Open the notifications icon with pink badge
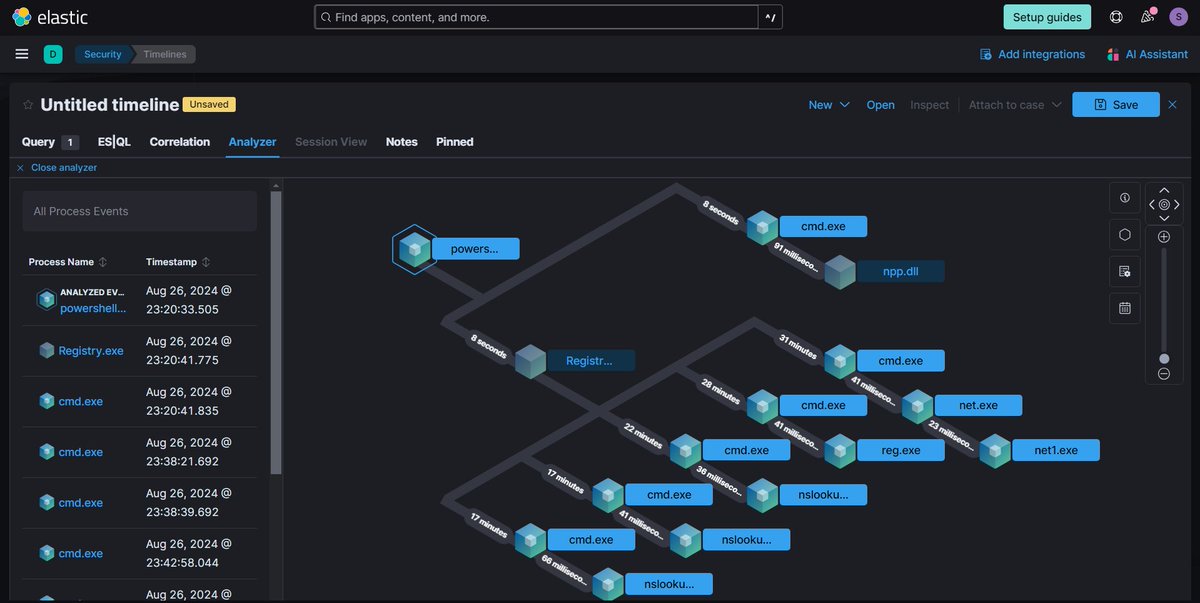Image resolution: width=1200 pixels, height=603 pixels. click(x=1147, y=16)
